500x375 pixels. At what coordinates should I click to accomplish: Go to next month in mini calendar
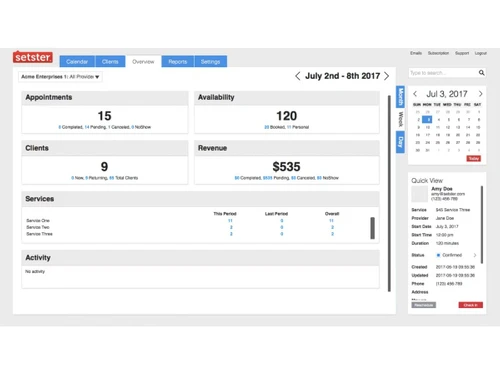point(480,94)
